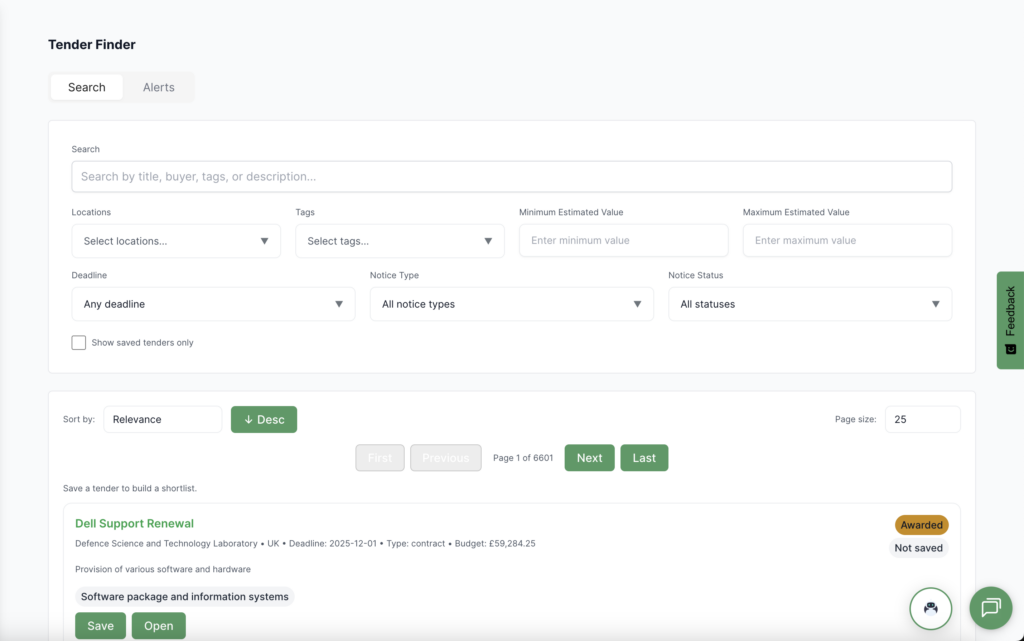1024x641 pixels.
Task: Expand the Locations dropdown
Action: pyautogui.click(x=176, y=241)
